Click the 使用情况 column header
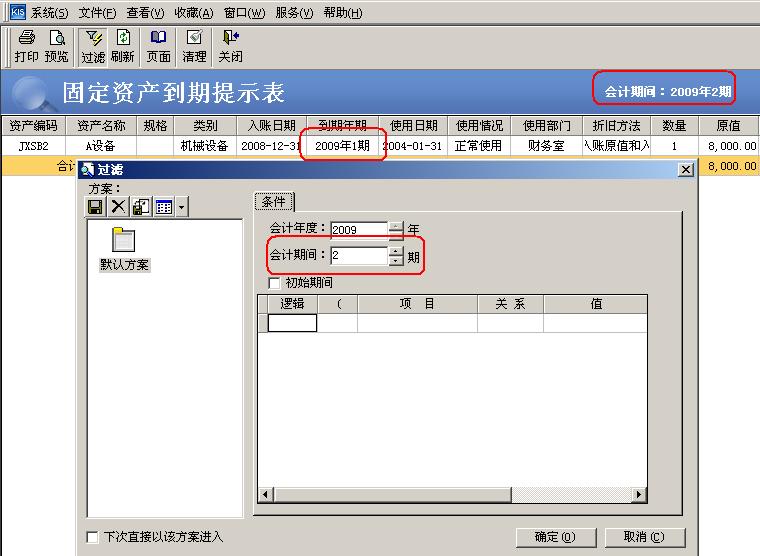Viewport: 760px width, 556px height. coord(479,126)
